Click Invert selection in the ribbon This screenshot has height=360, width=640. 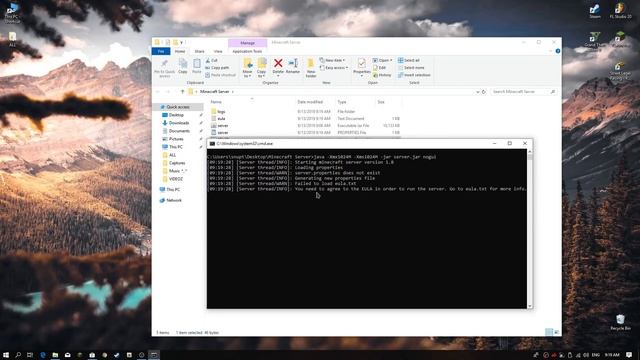[414, 75]
